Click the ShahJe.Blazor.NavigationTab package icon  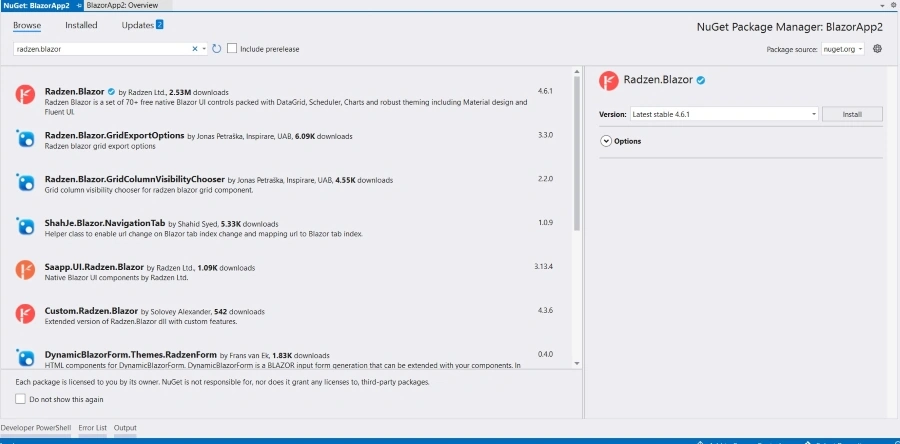25,225
